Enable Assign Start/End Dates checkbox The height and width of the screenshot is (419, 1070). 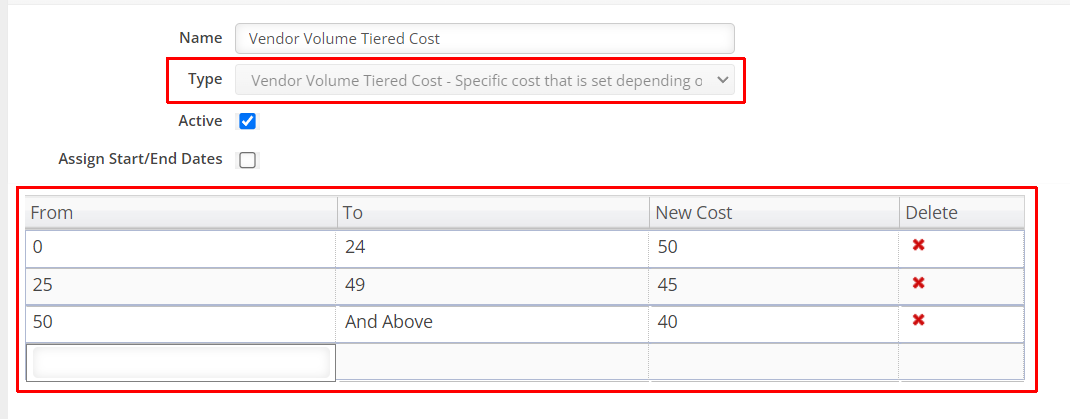point(248,159)
